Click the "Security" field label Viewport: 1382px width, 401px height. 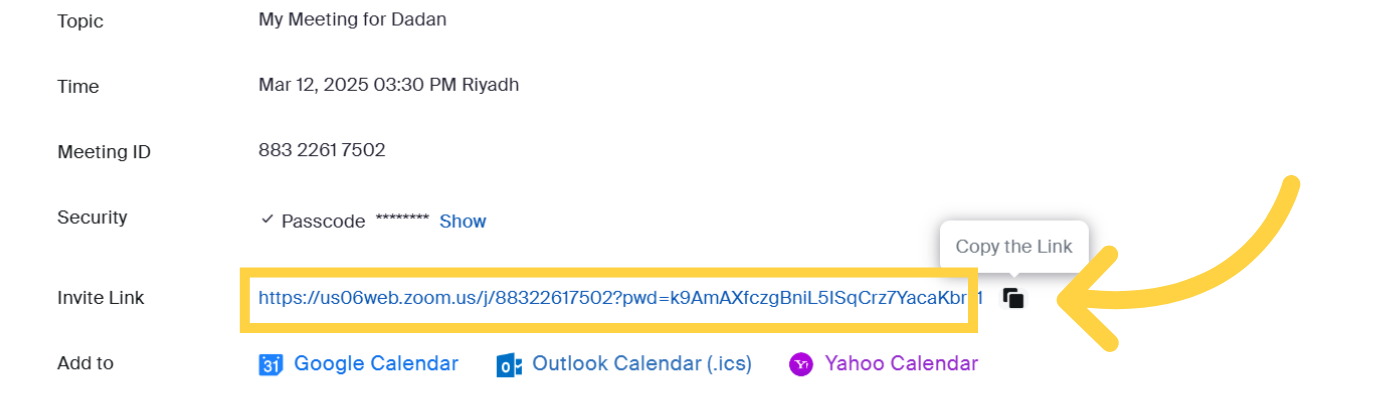92,217
